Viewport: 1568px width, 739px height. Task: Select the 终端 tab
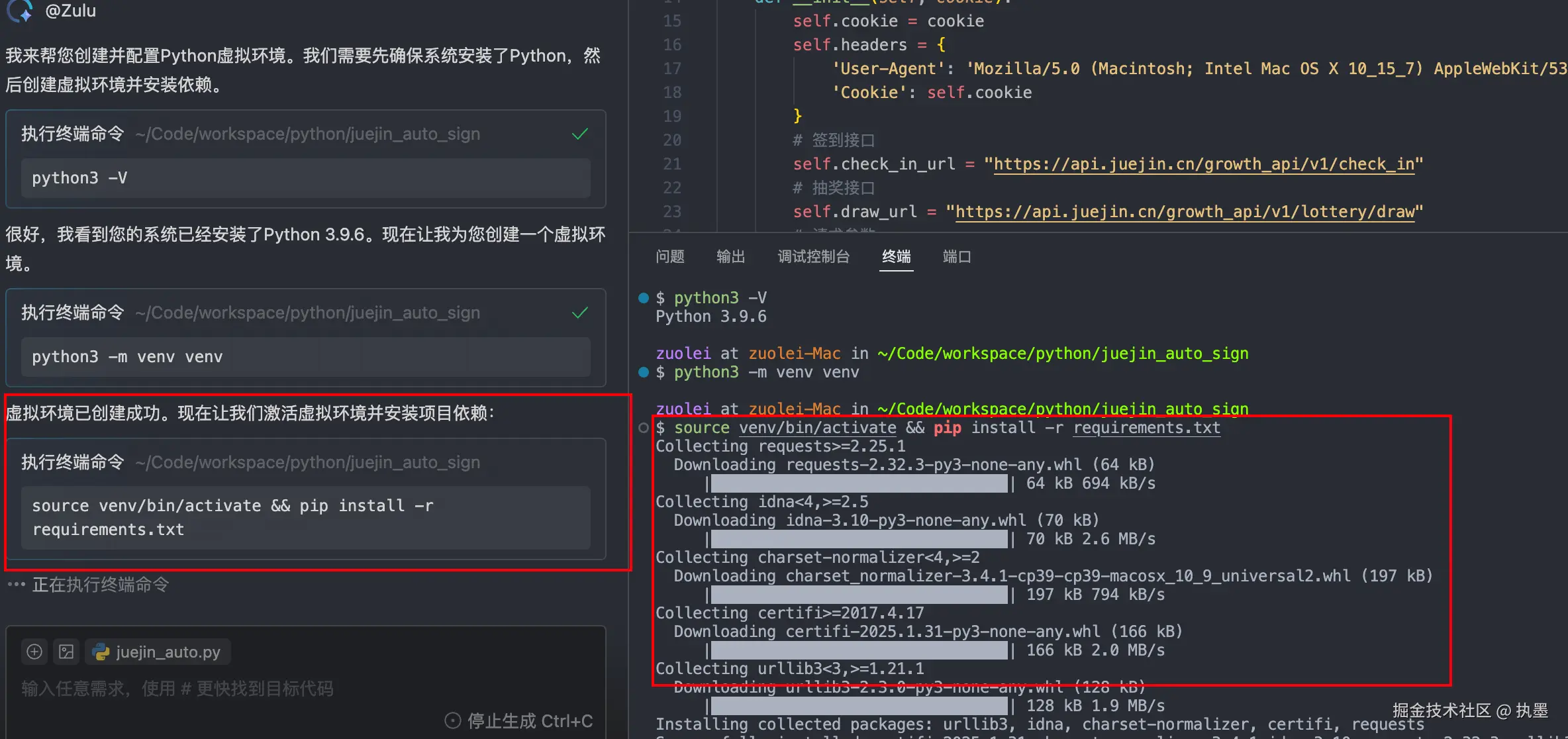click(897, 257)
